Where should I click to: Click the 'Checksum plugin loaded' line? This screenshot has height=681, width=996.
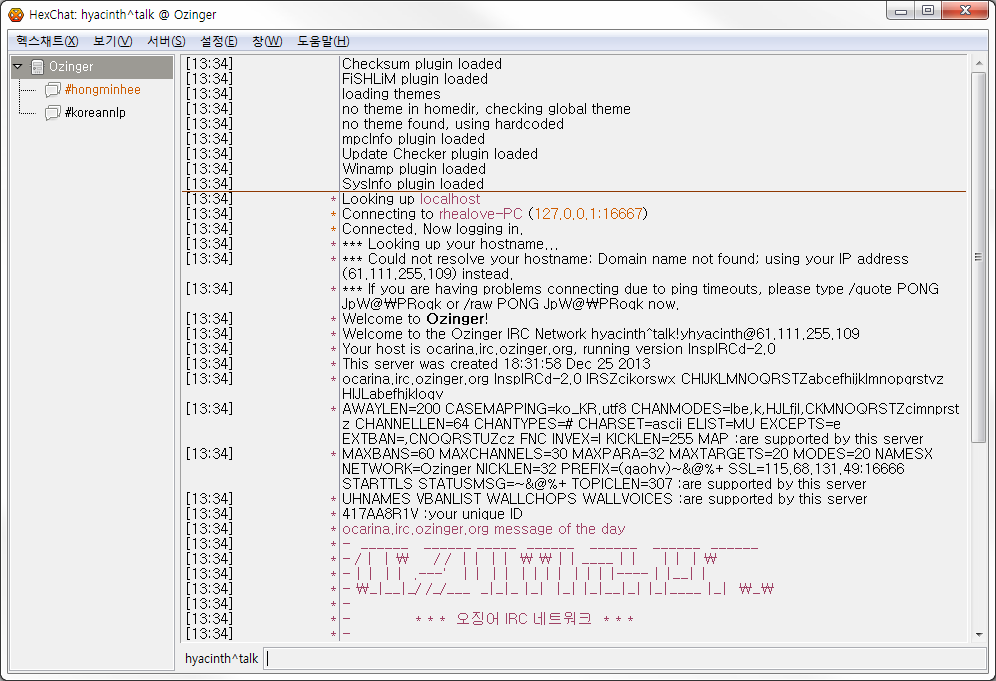(422, 64)
